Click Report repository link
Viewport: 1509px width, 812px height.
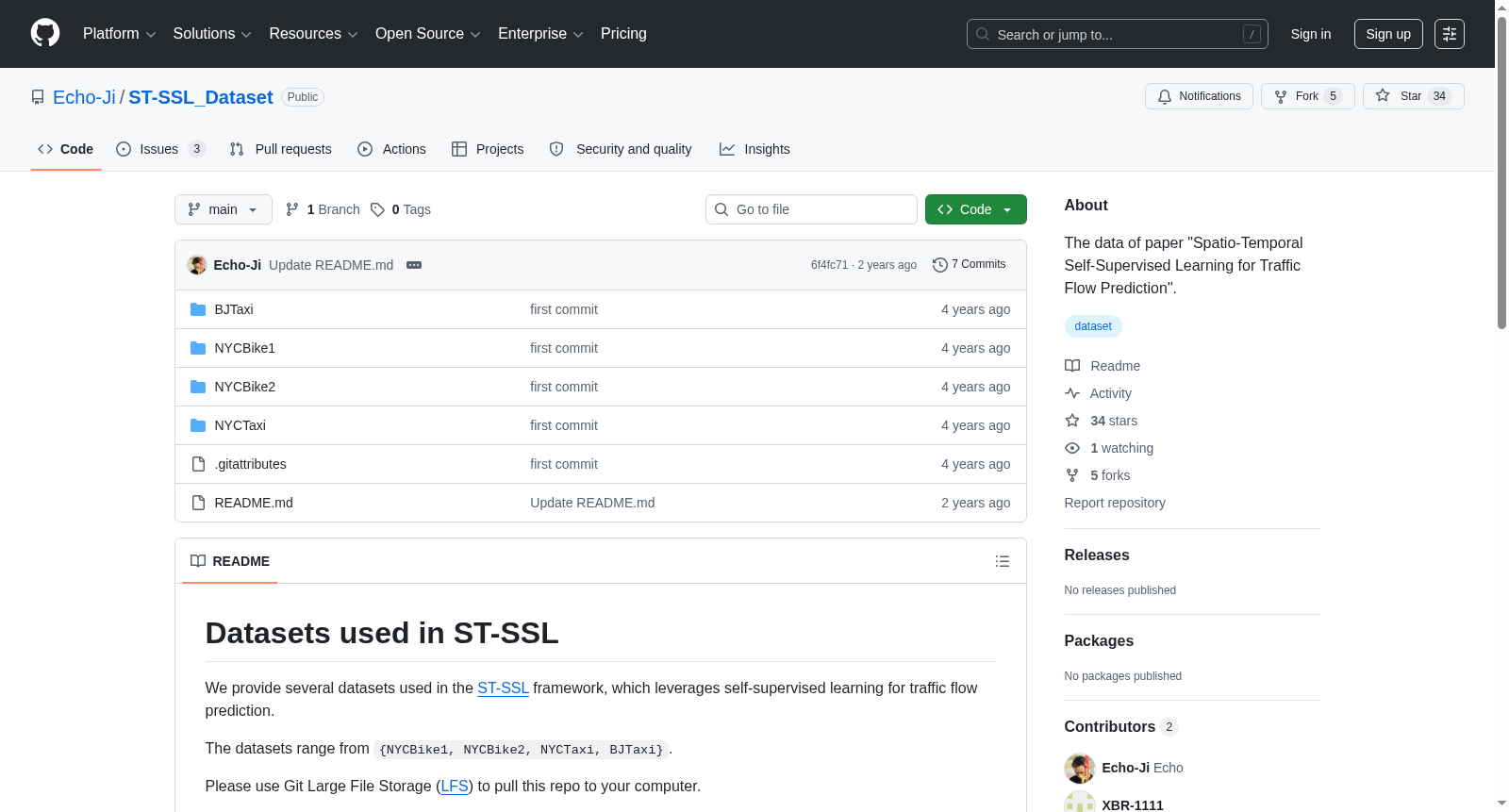1115,503
